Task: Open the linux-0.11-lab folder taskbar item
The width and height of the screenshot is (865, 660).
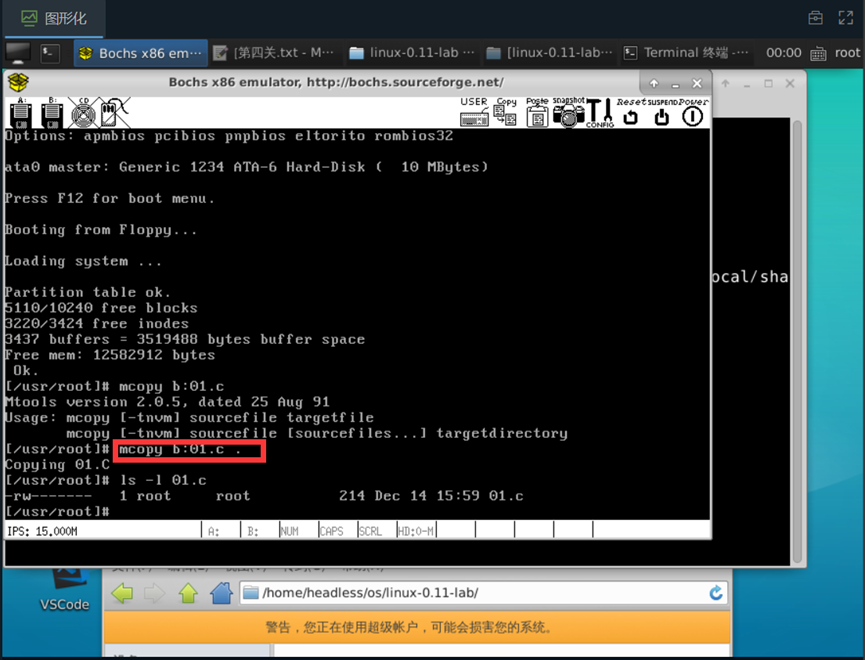Action: pyautogui.click(x=411, y=53)
